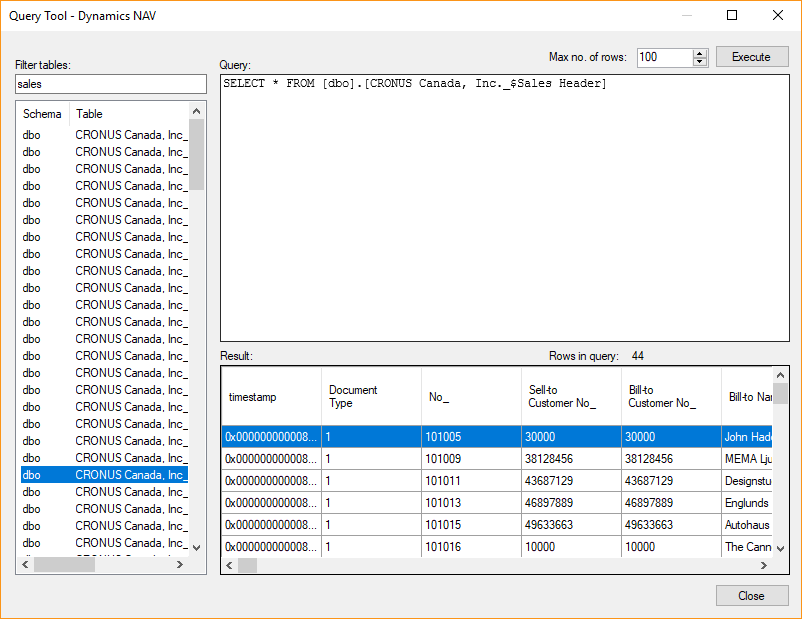
Task: Sort table list by the Schema column header
Action: 42,114
